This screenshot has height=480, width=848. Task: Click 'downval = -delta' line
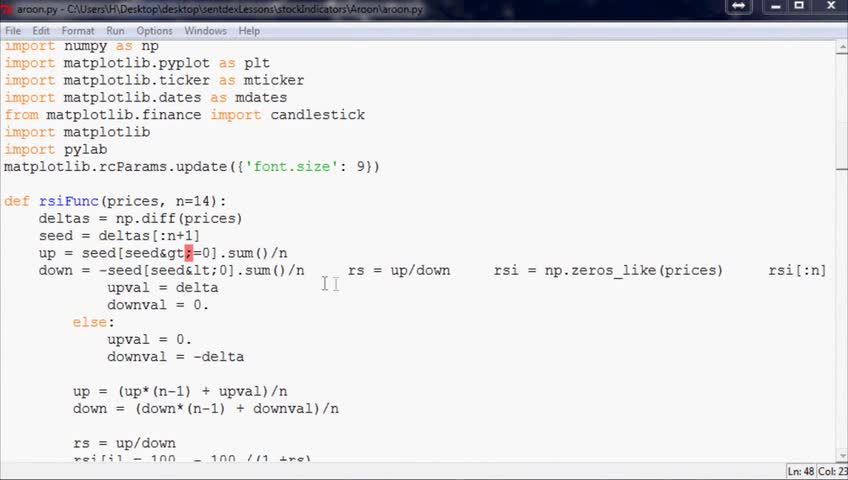176,357
